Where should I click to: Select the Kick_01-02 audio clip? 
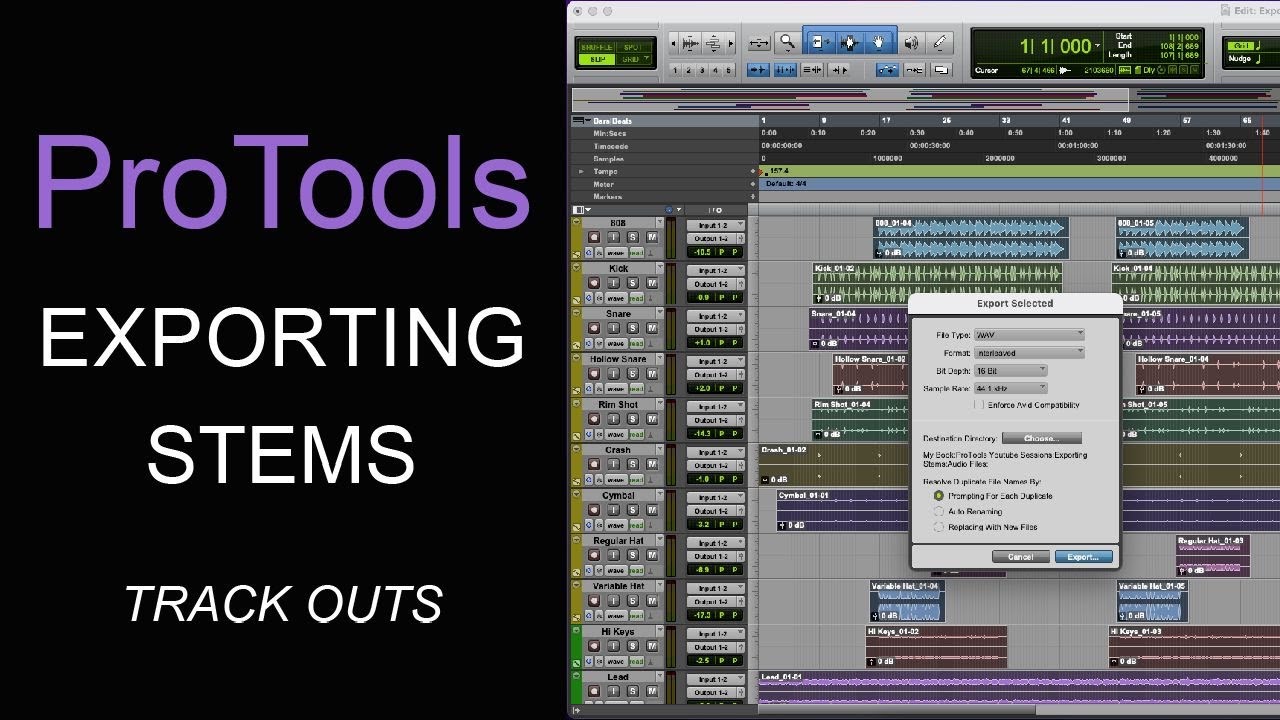pos(937,284)
